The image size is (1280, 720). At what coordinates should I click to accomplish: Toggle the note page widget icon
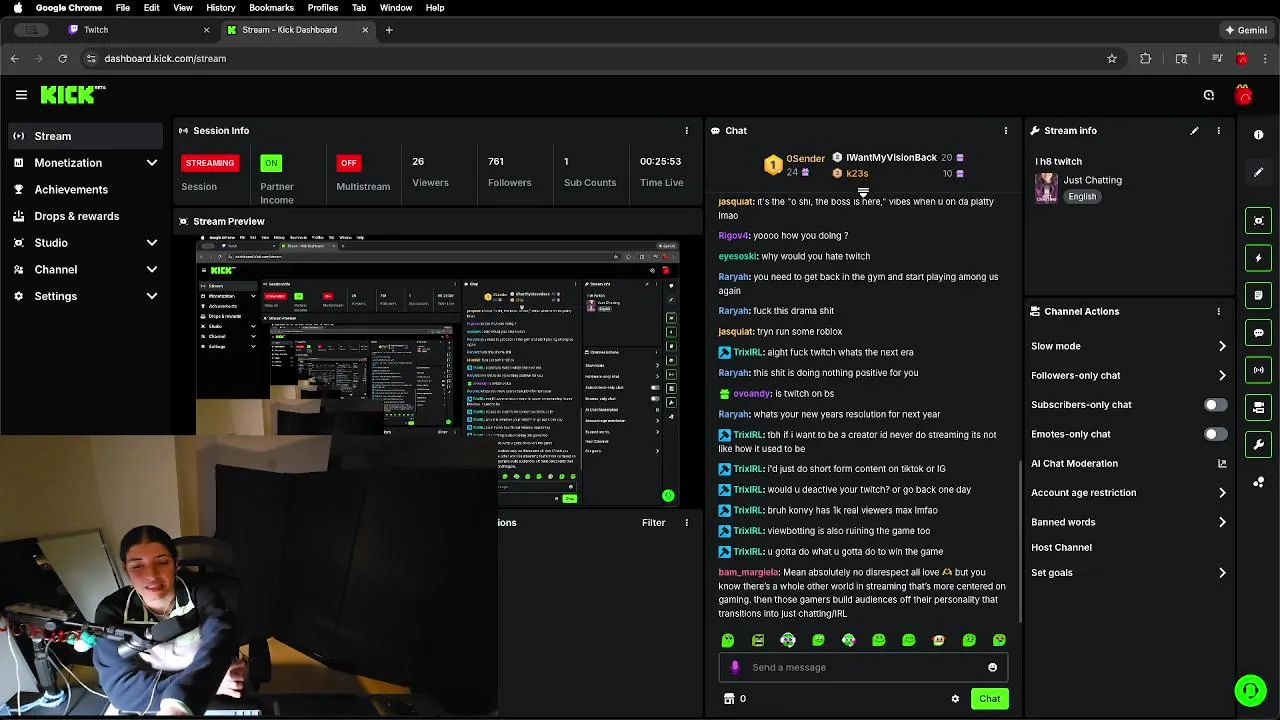point(1258,295)
